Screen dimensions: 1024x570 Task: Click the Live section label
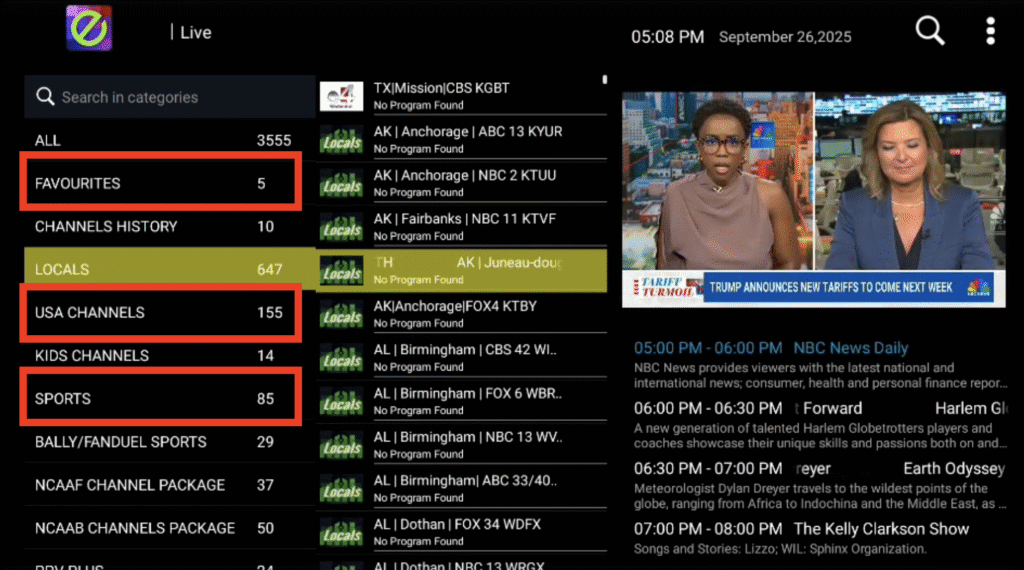pos(195,33)
